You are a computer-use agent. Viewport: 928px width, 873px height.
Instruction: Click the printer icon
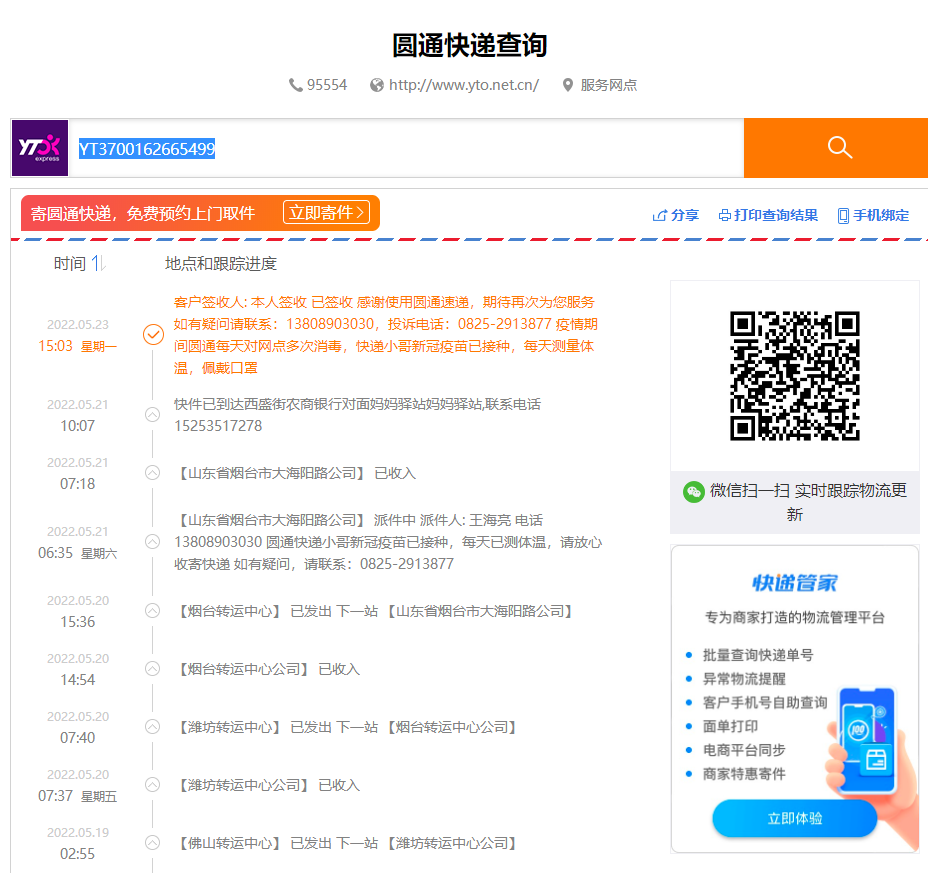(x=724, y=215)
